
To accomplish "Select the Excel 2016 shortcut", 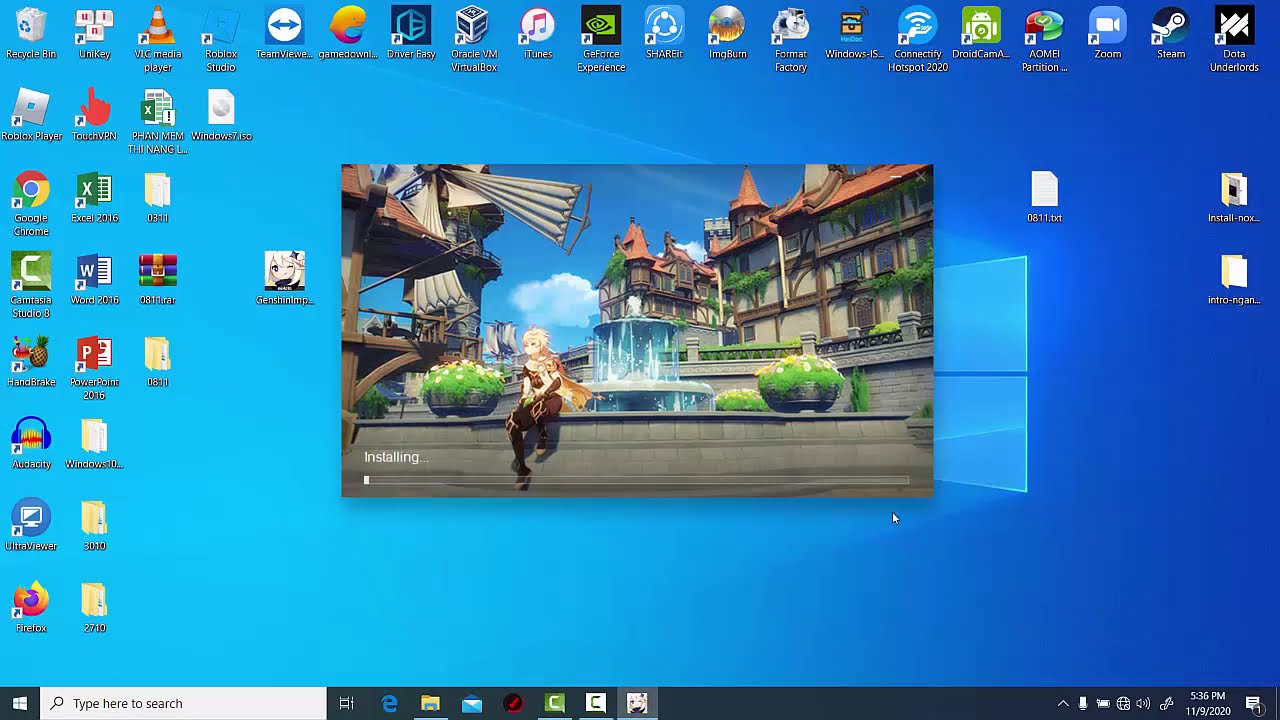I will pyautogui.click(x=94, y=197).
